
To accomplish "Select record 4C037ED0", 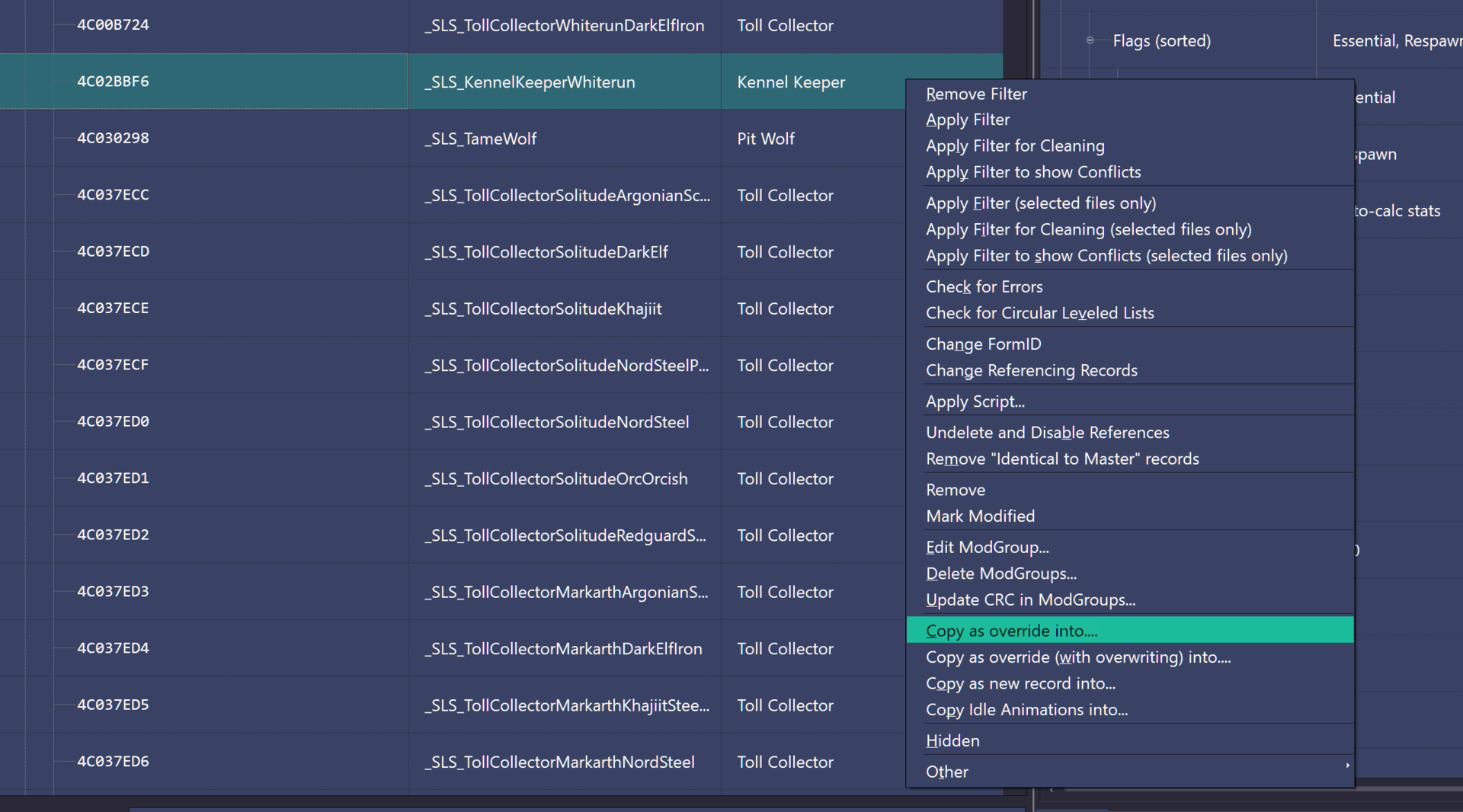I will click(113, 421).
